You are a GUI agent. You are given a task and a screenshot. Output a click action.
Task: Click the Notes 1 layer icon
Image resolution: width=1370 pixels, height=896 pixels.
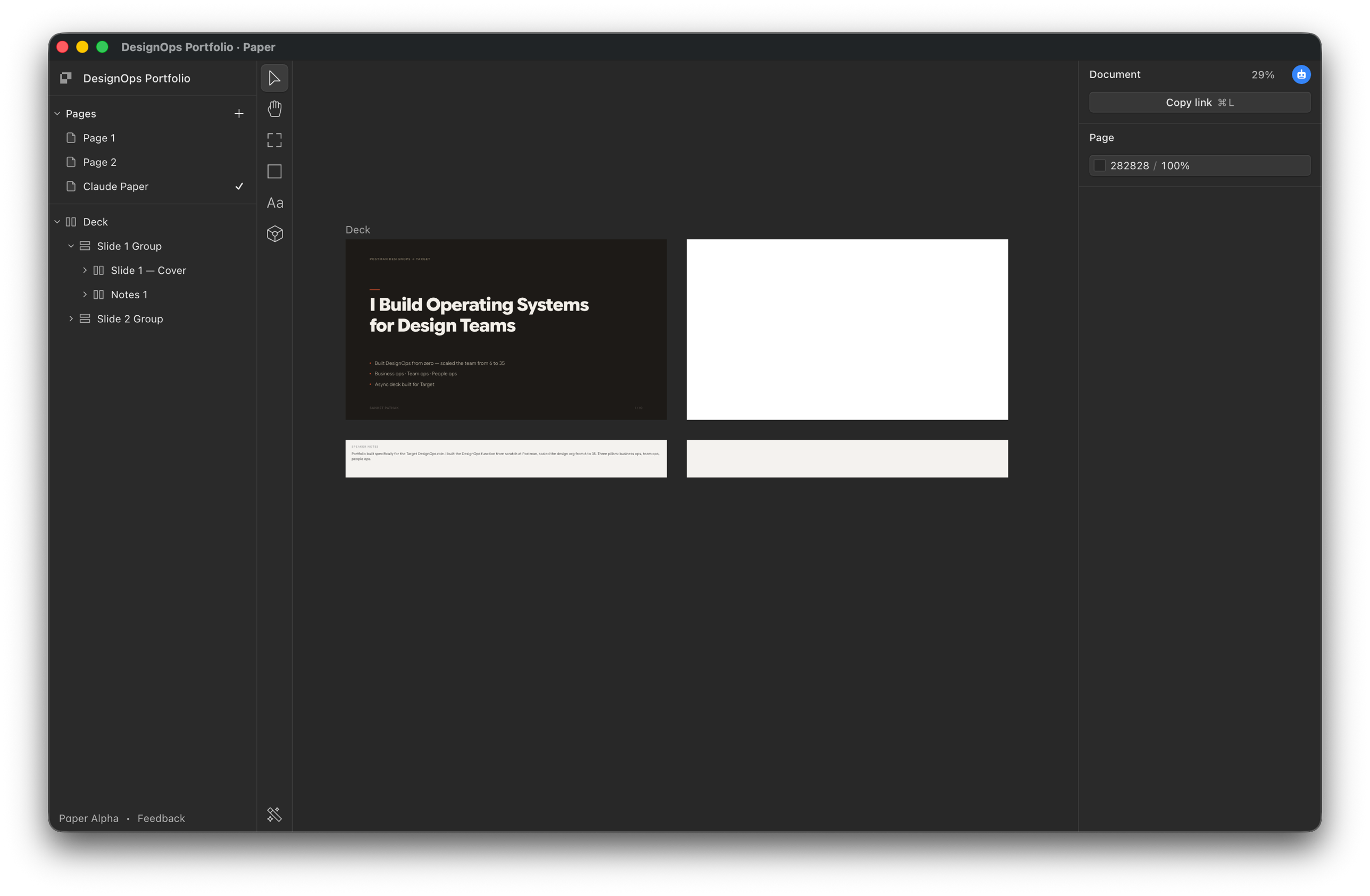(98, 295)
